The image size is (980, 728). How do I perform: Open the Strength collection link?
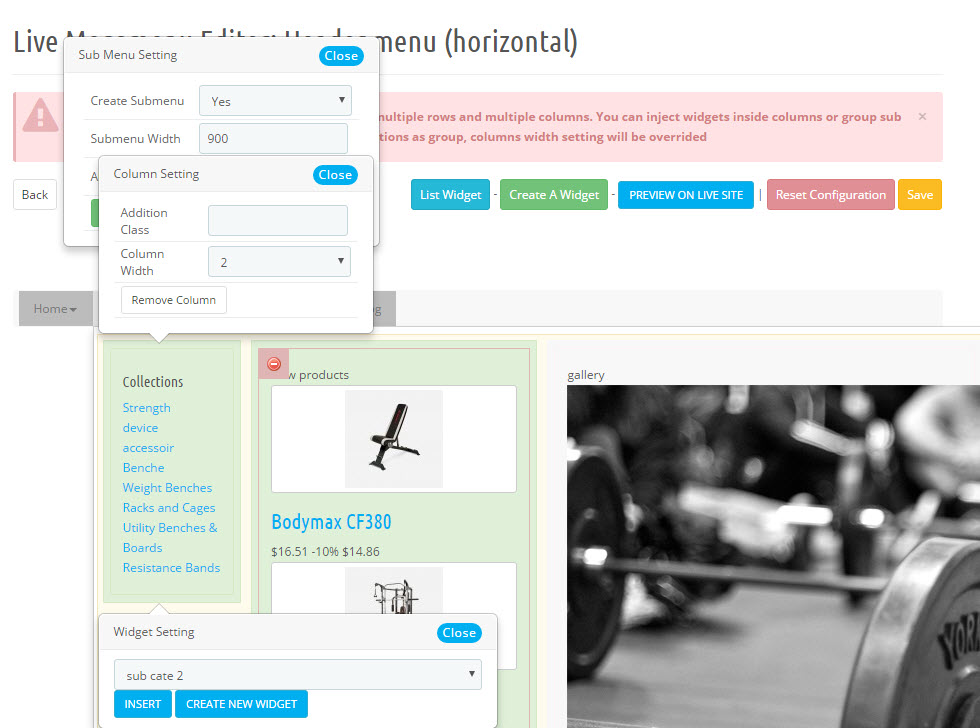click(146, 407)
